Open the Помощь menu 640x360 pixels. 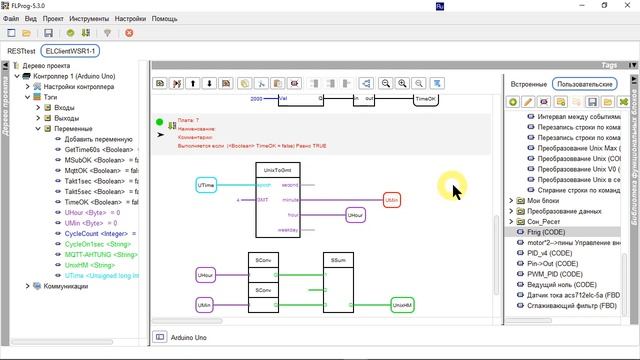point(164,19)
